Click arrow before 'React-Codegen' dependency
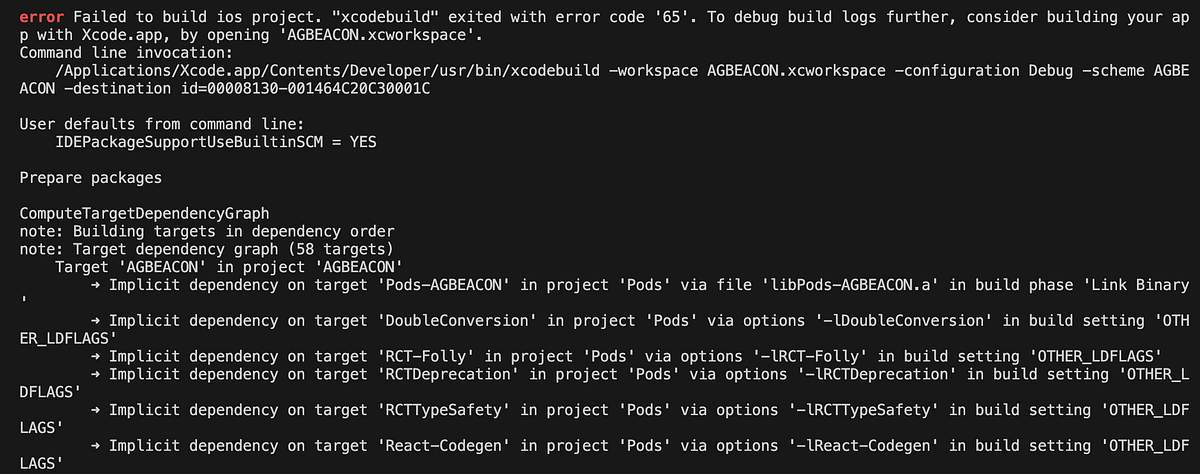 click(x=96, y=447)
